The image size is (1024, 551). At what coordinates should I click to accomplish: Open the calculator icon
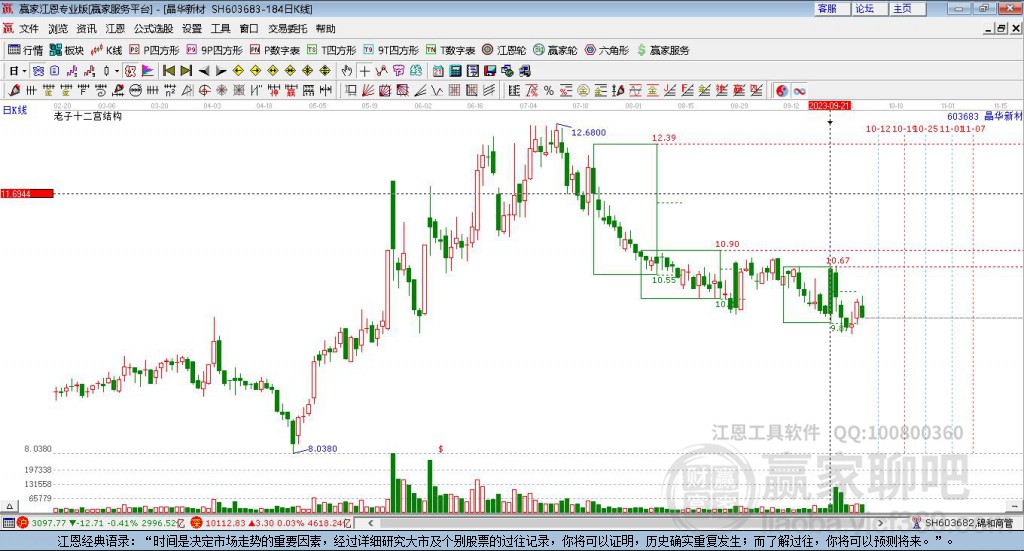coord(455,71)
